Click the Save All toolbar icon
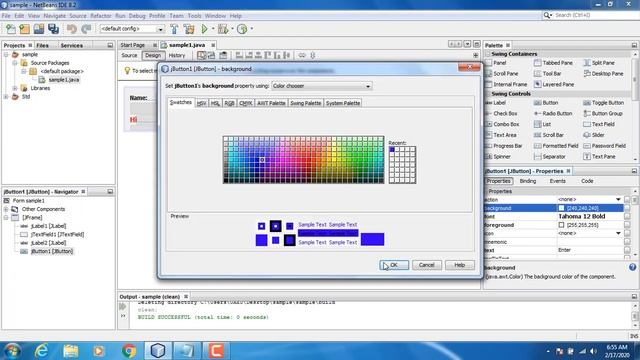Viewport: 640px width, 360px height. 53,29
